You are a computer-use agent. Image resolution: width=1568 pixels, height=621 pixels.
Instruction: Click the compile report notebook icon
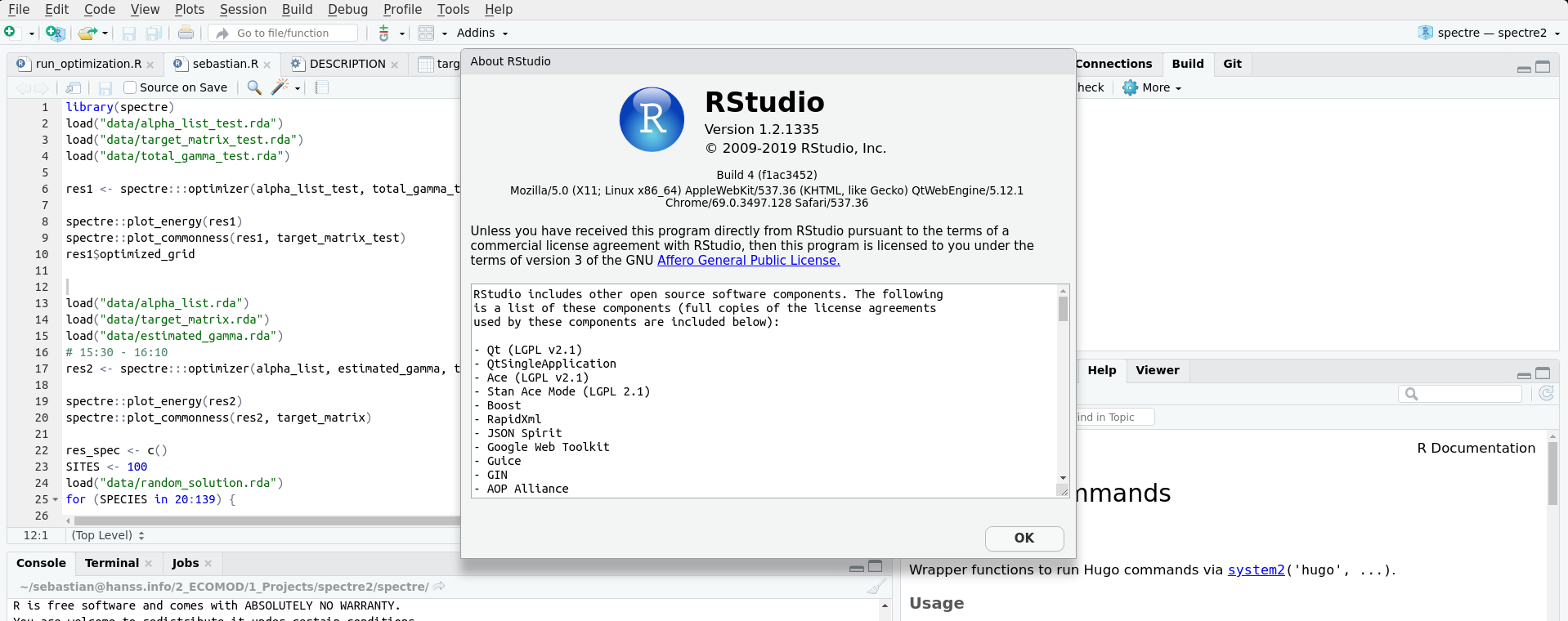click(321, 87)
